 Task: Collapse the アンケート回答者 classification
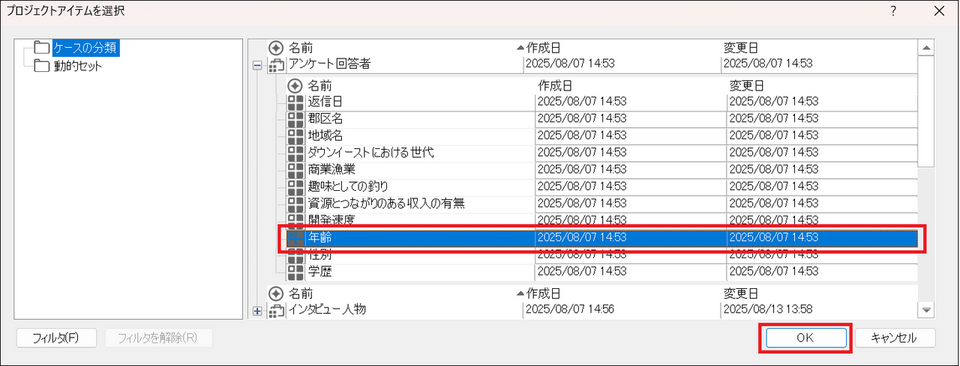coord(257,65)
